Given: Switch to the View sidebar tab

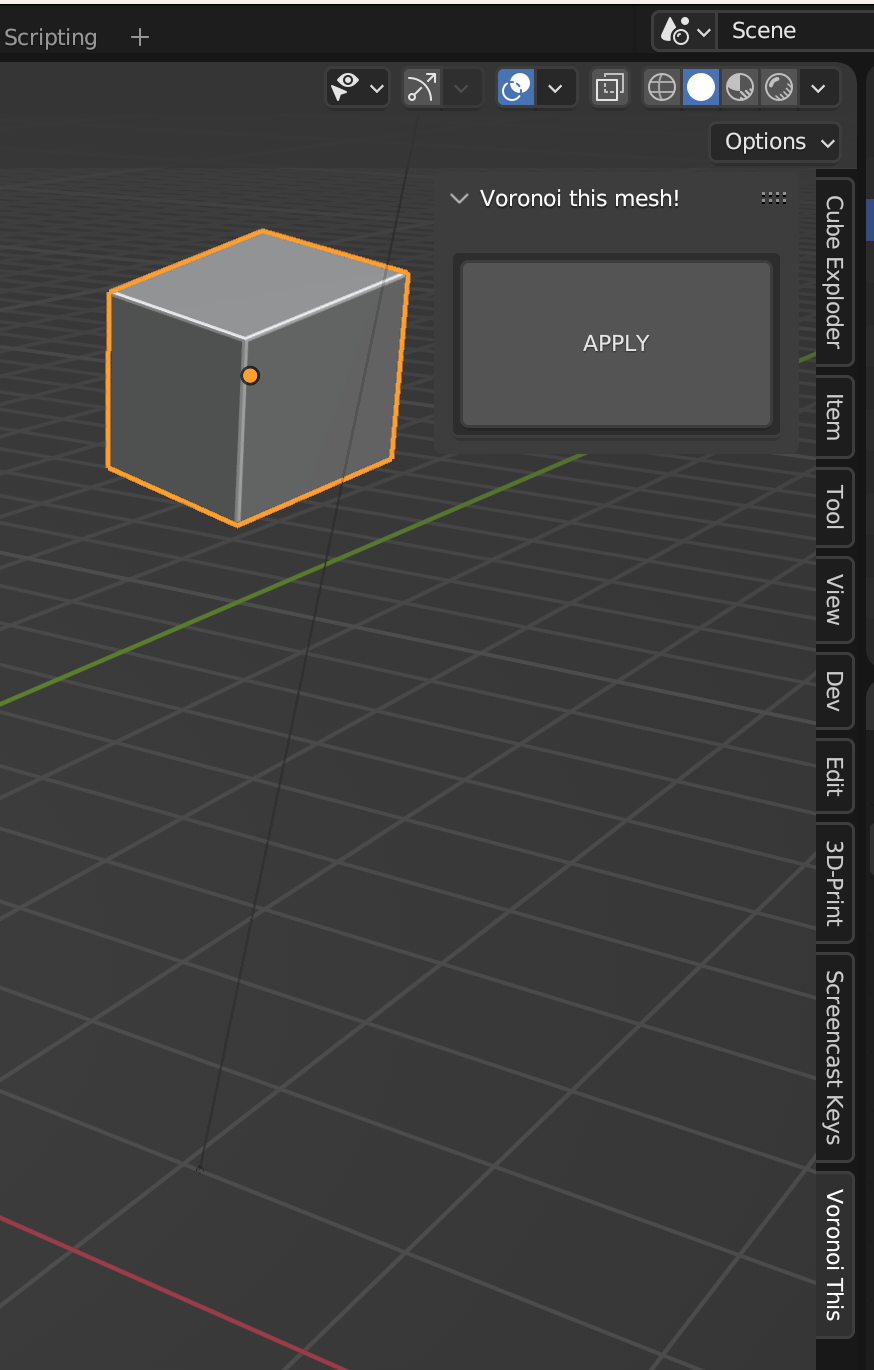Looking at the screenshot, I should [x=834, y=599].
